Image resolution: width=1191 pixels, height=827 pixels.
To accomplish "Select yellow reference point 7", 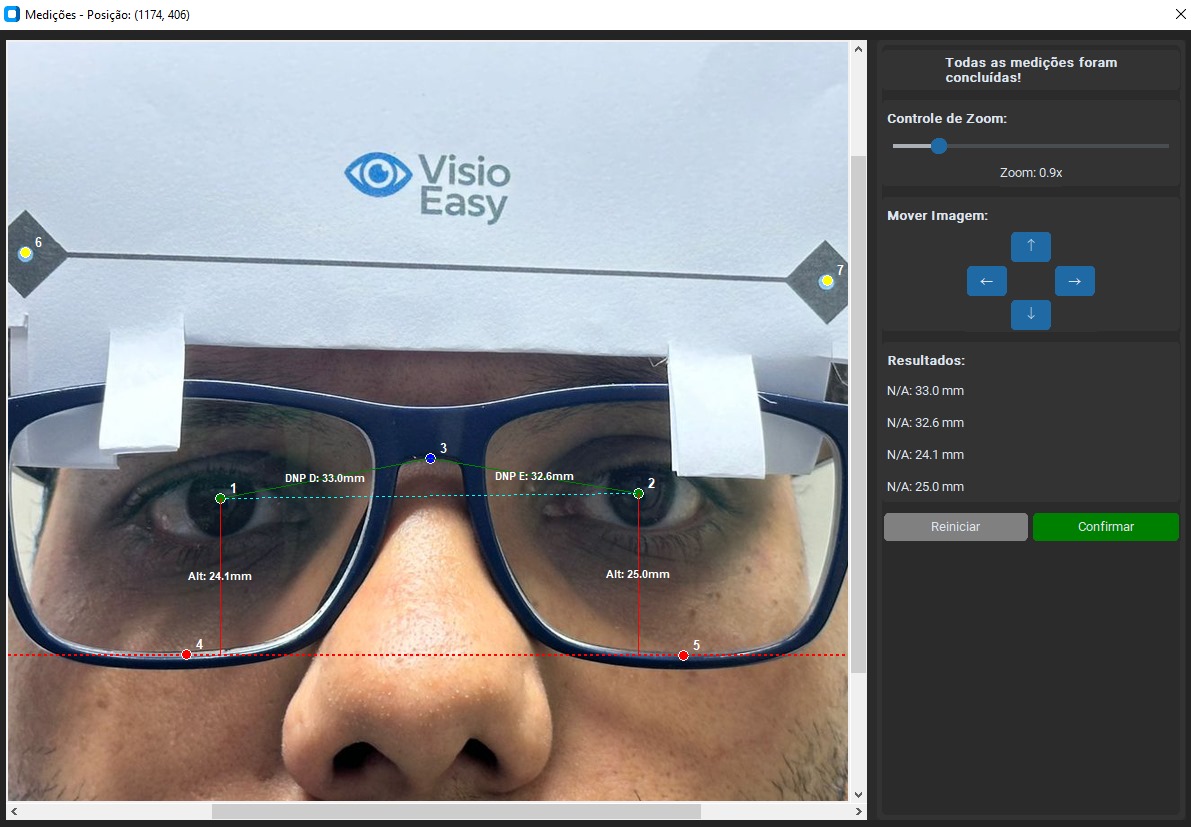I will click(x=826, y=282).
